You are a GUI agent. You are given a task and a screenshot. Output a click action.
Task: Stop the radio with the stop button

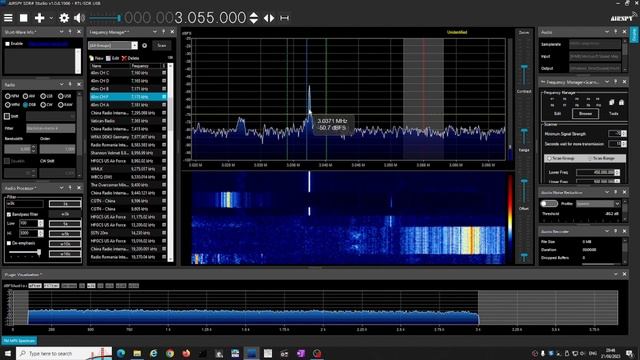(x=24, y=18)
